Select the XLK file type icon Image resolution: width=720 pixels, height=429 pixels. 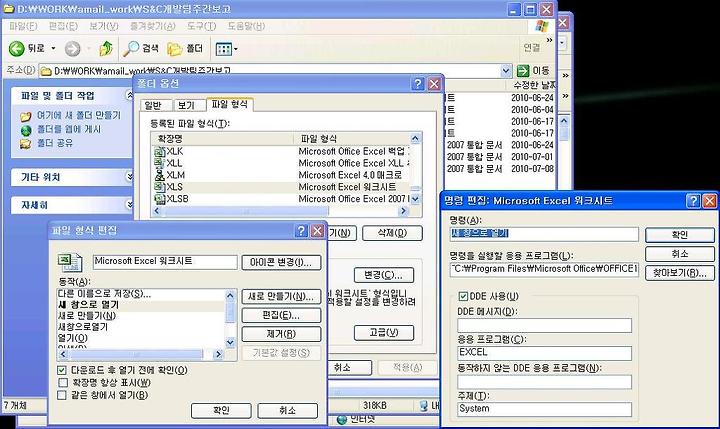coord(159,151)
